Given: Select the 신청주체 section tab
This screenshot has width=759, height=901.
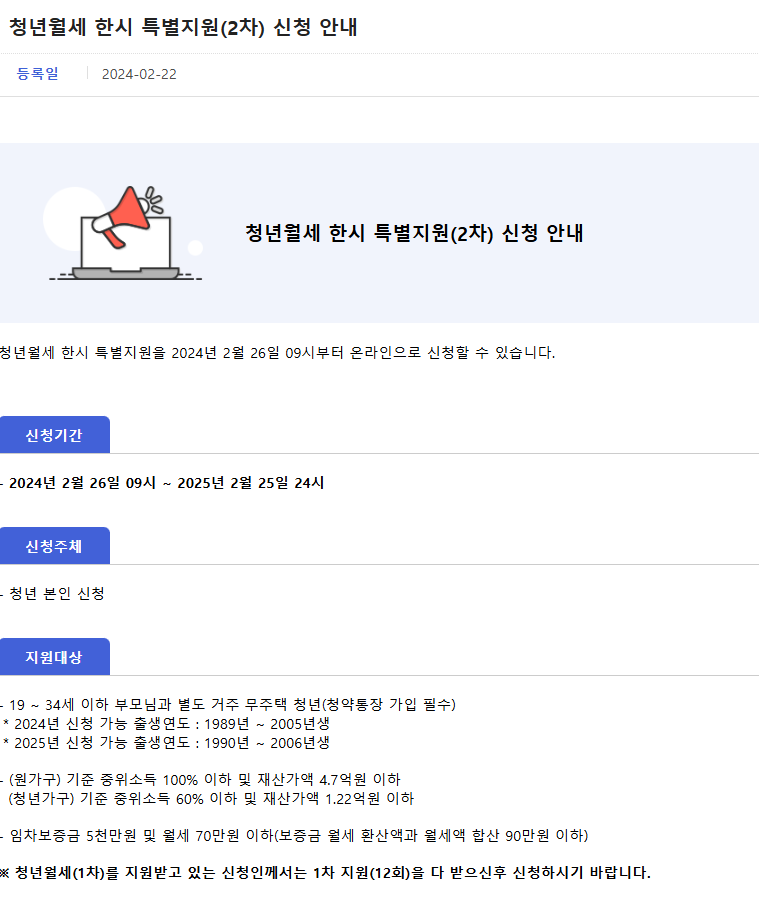Looking at the screenshot, I should [55, 546].
